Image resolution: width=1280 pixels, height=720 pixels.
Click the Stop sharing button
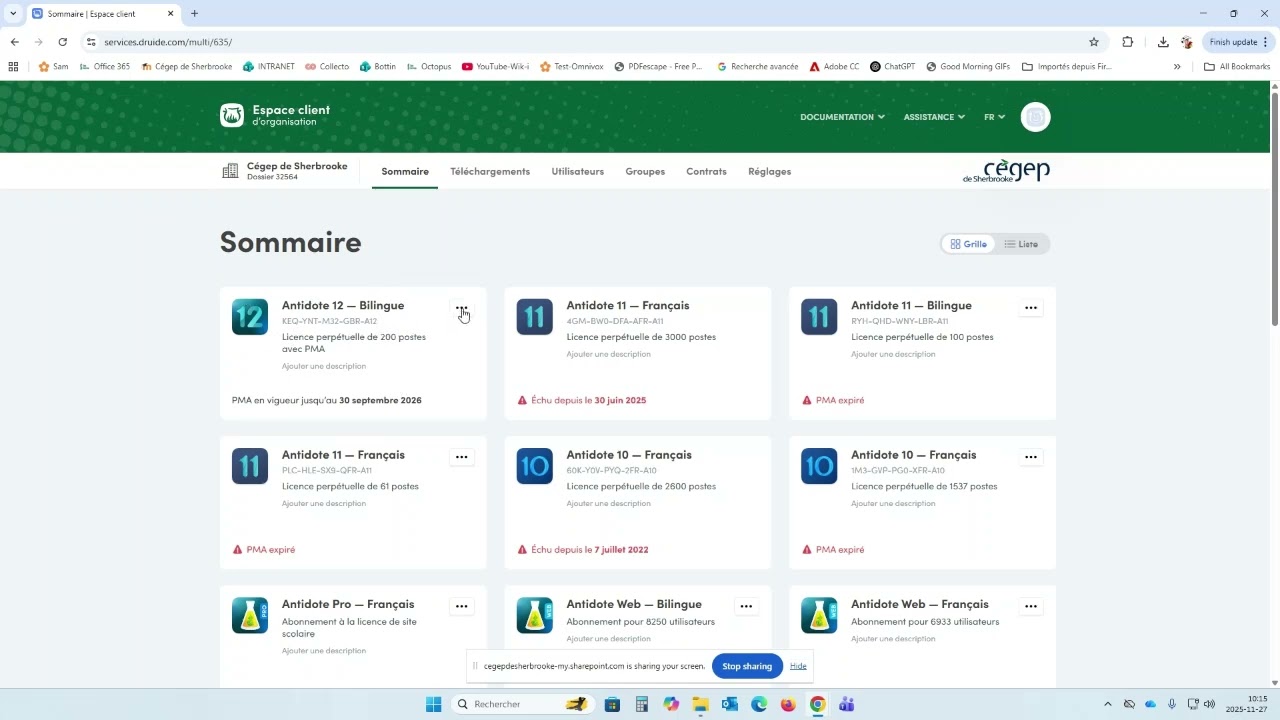tap(747, 666)
